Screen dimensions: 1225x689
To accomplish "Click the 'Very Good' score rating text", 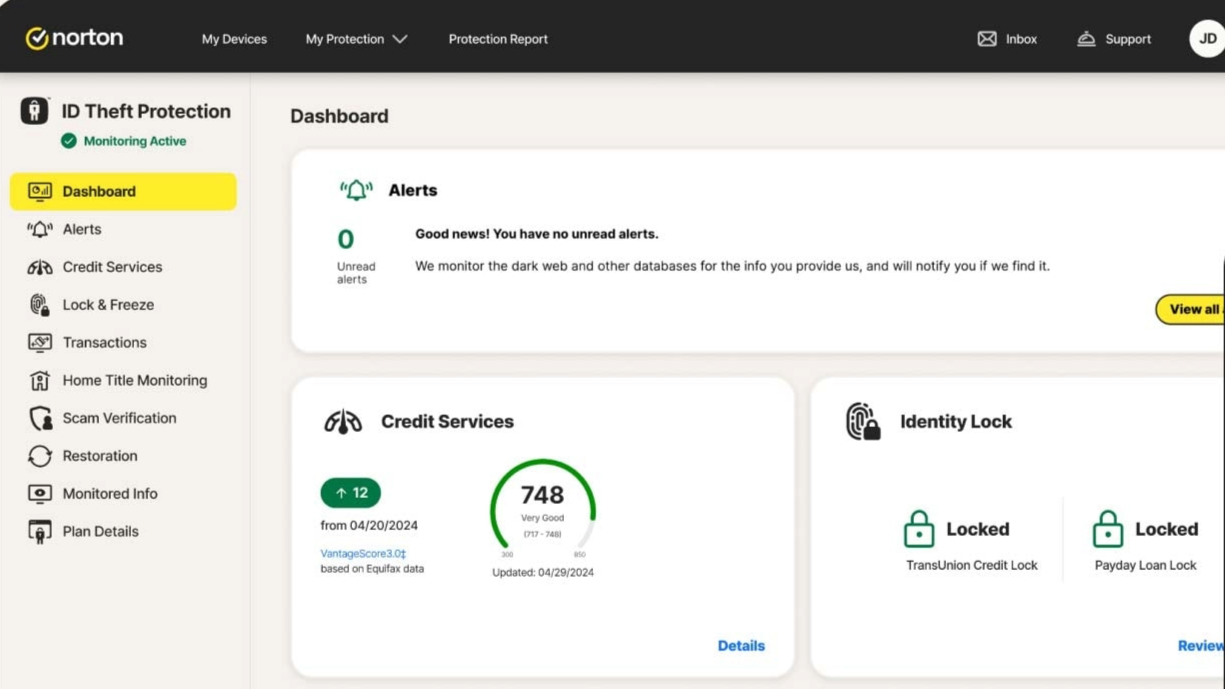I will click(543, 518).
